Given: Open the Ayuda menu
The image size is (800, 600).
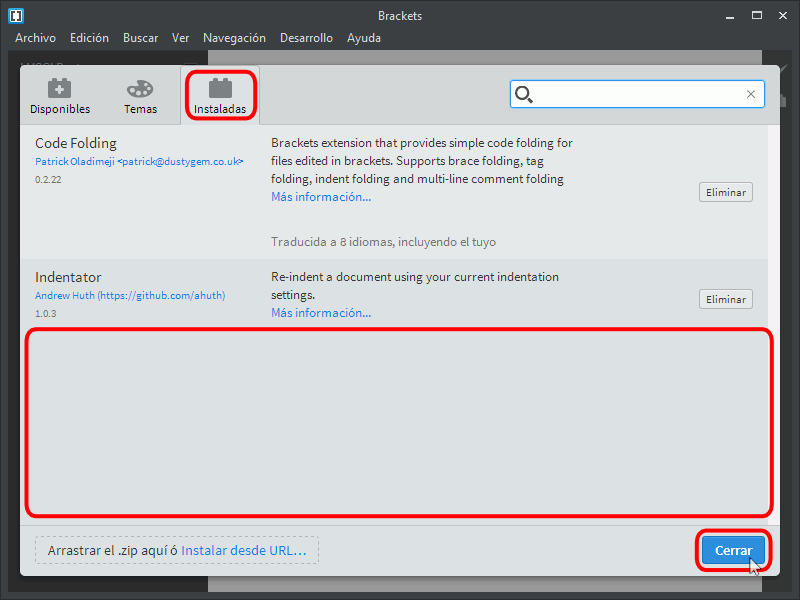Looking at the screenshot, I should click(x=364, y=38).
